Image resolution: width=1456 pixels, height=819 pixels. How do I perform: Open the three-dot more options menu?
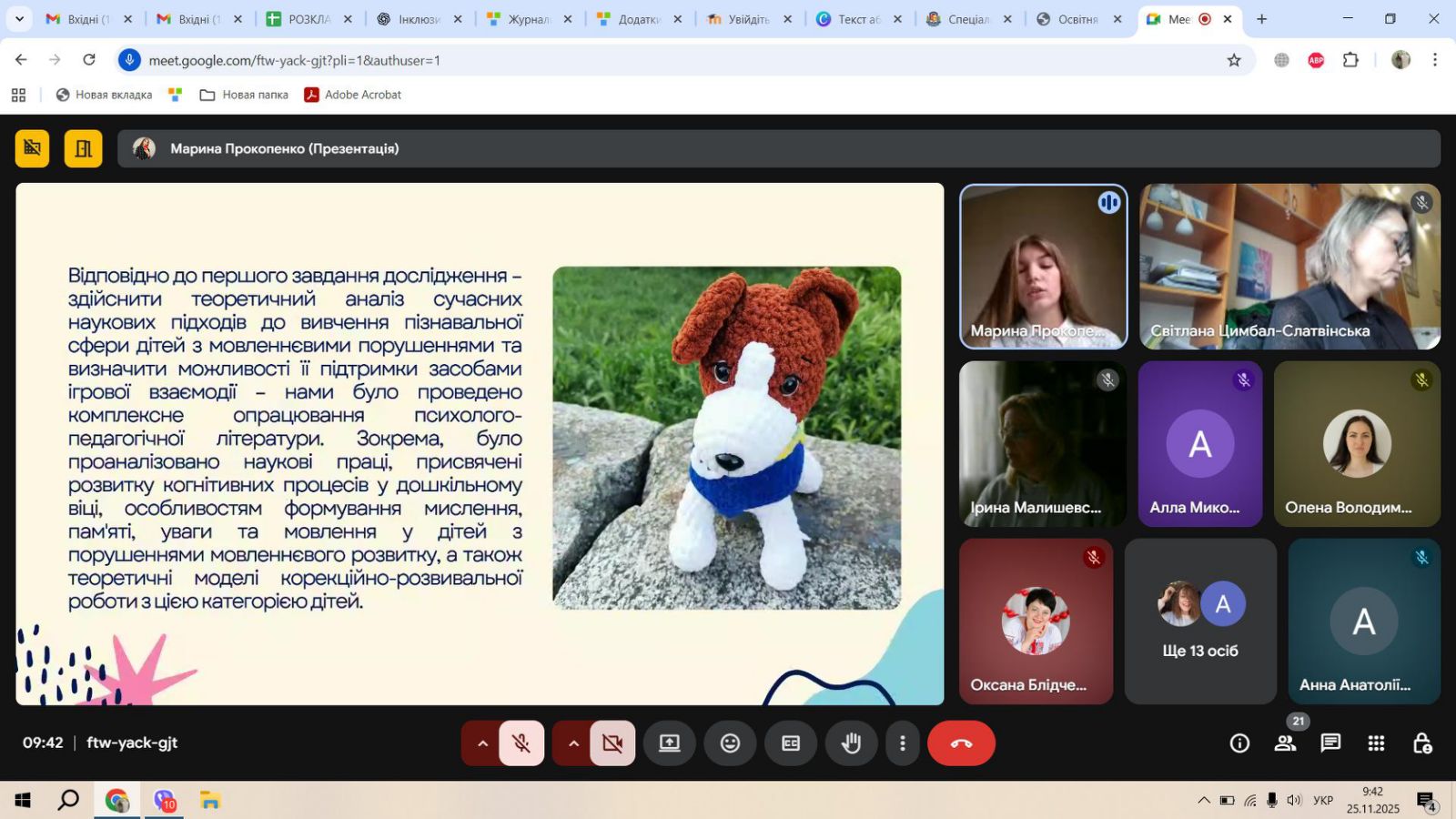pos(902,743)
